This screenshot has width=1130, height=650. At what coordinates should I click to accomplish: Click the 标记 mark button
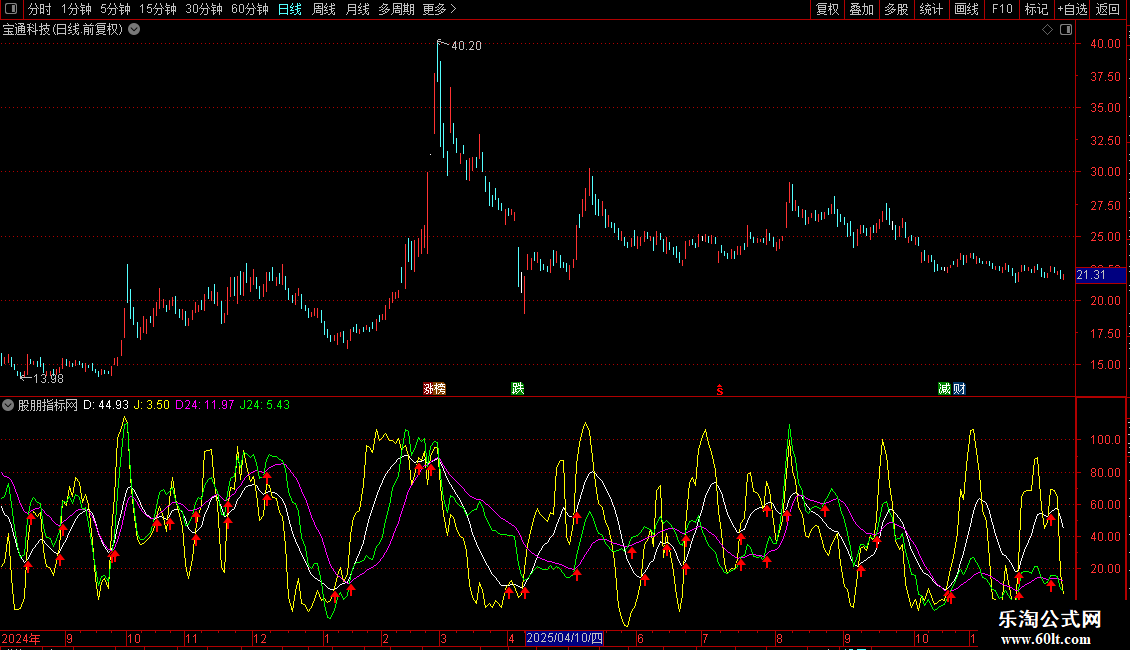pyautogui.click(x=1036, y=9)
